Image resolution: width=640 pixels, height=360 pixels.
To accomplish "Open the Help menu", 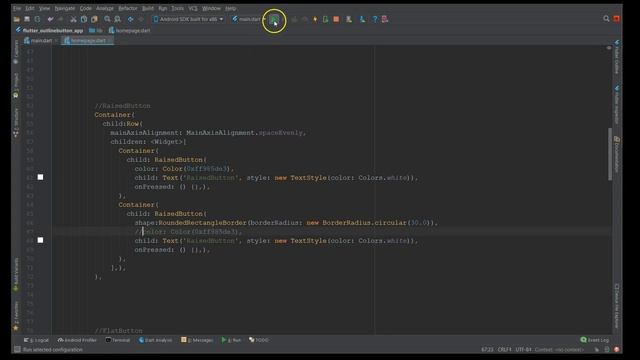I will point(231,8).
